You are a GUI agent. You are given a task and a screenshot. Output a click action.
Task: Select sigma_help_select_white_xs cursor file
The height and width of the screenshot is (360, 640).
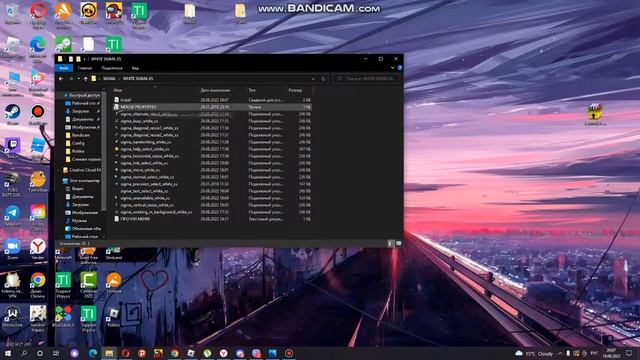212,149
